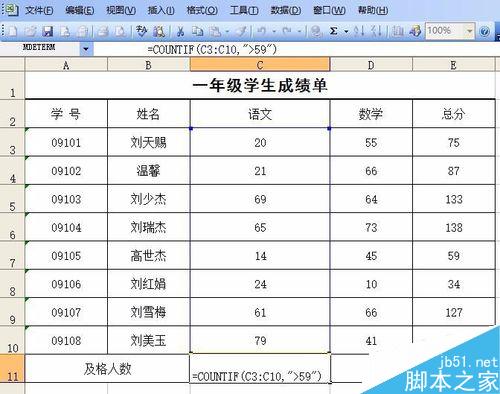Open the 编辑(E) menu

tap(80, 10)
